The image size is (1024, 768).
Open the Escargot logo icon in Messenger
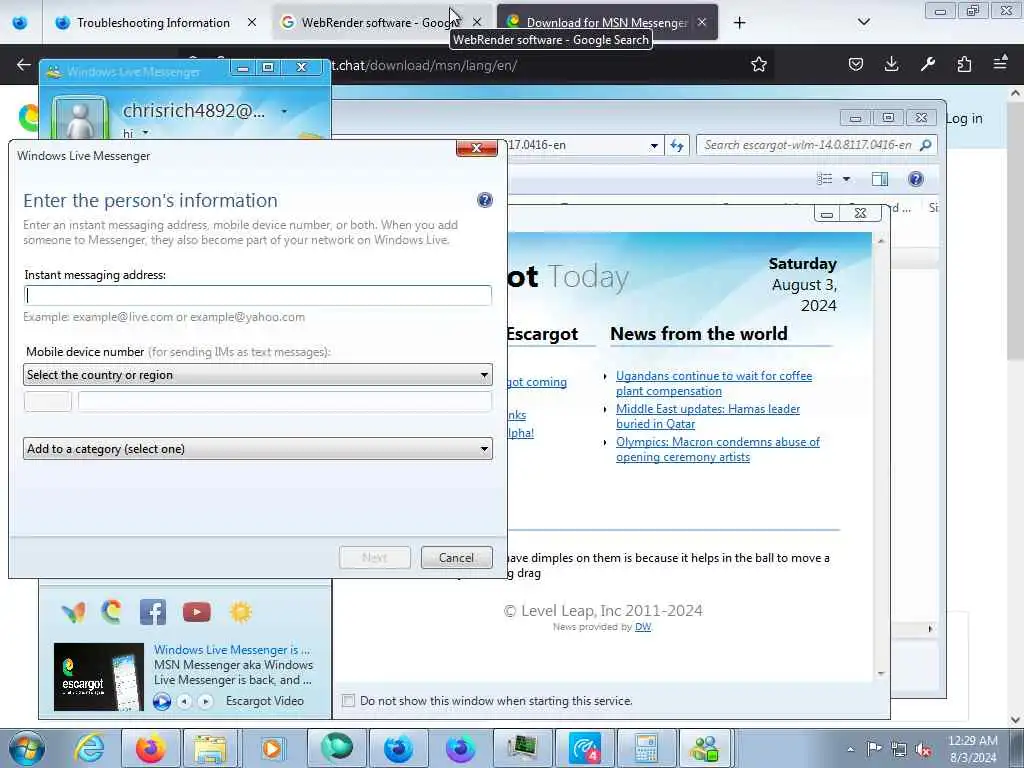(112, 612)
